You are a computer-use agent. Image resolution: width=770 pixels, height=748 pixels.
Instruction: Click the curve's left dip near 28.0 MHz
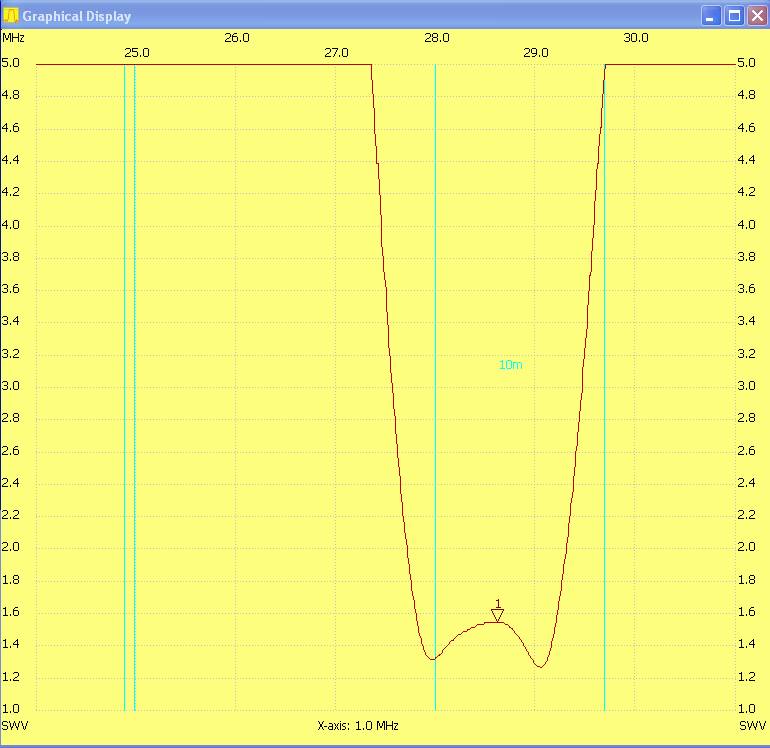click(x=431, y=658)
